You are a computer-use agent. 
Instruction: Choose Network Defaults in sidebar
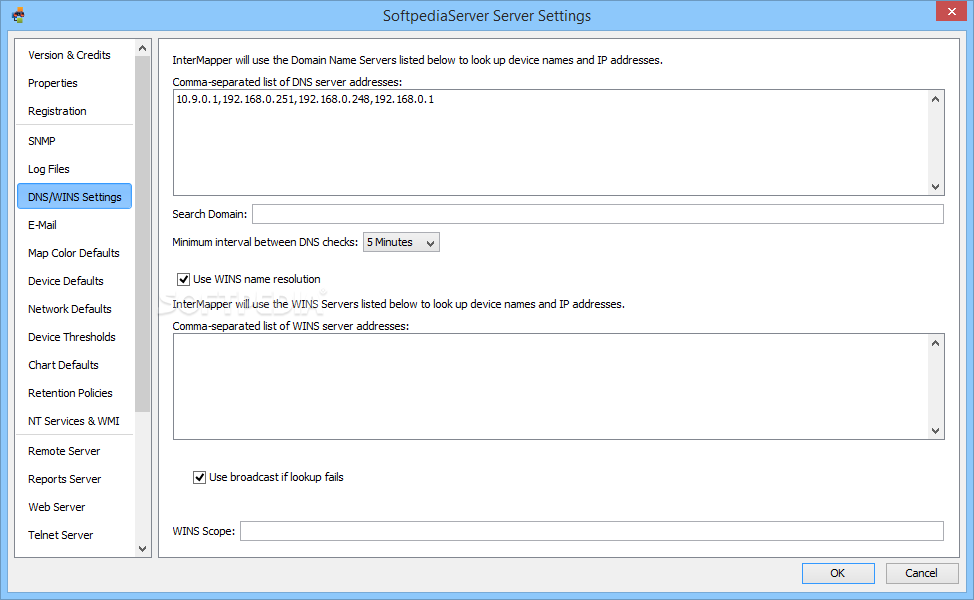coord(70,309)
